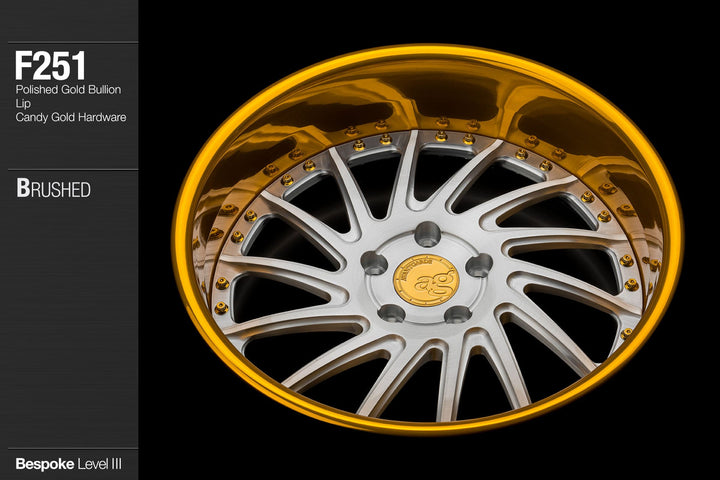Click the F251 model title
The height and width of the screenshot is (480, 720).
(50, 67)
